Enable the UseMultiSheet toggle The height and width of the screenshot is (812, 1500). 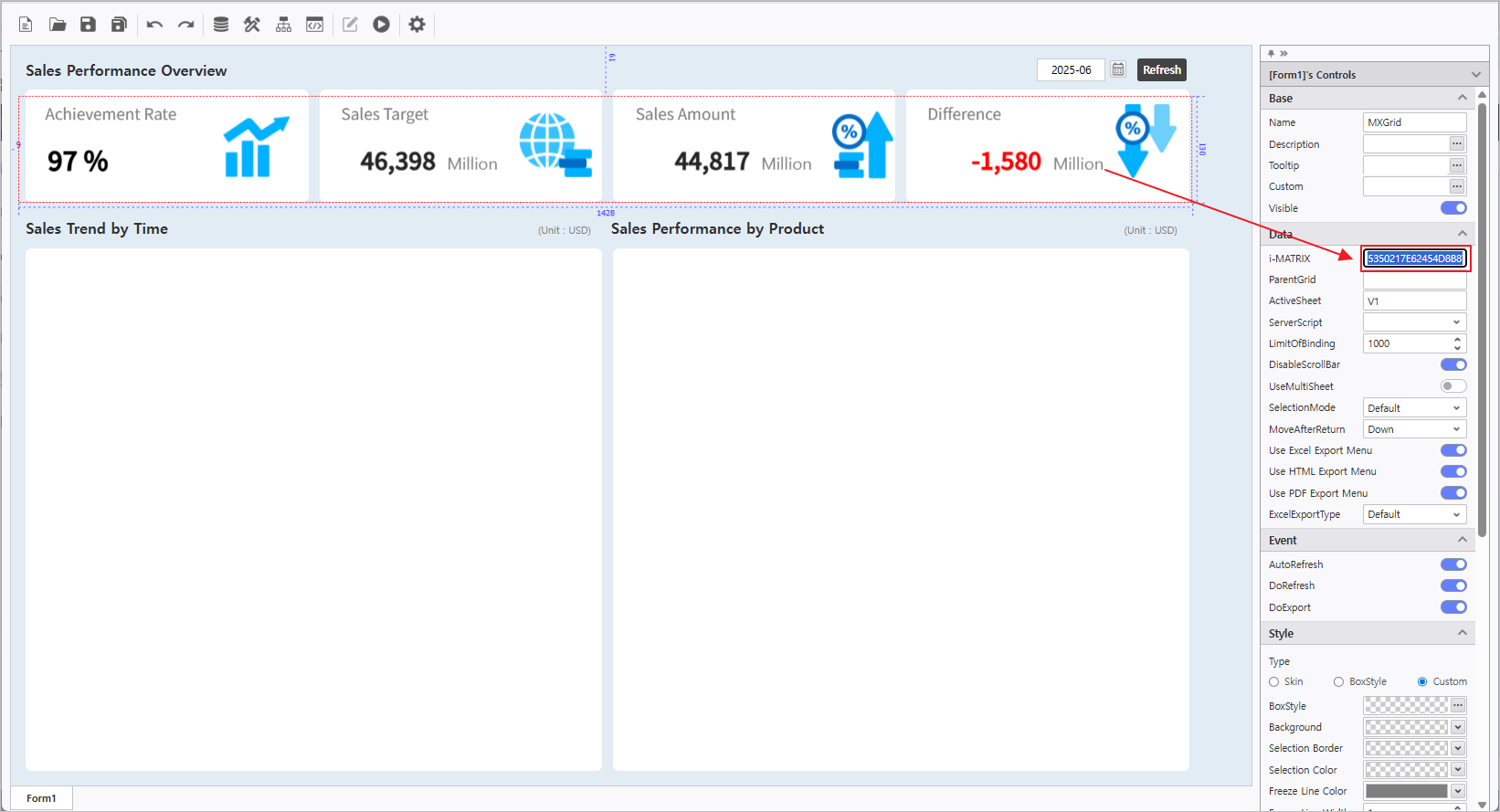[x=1452, y=386]
